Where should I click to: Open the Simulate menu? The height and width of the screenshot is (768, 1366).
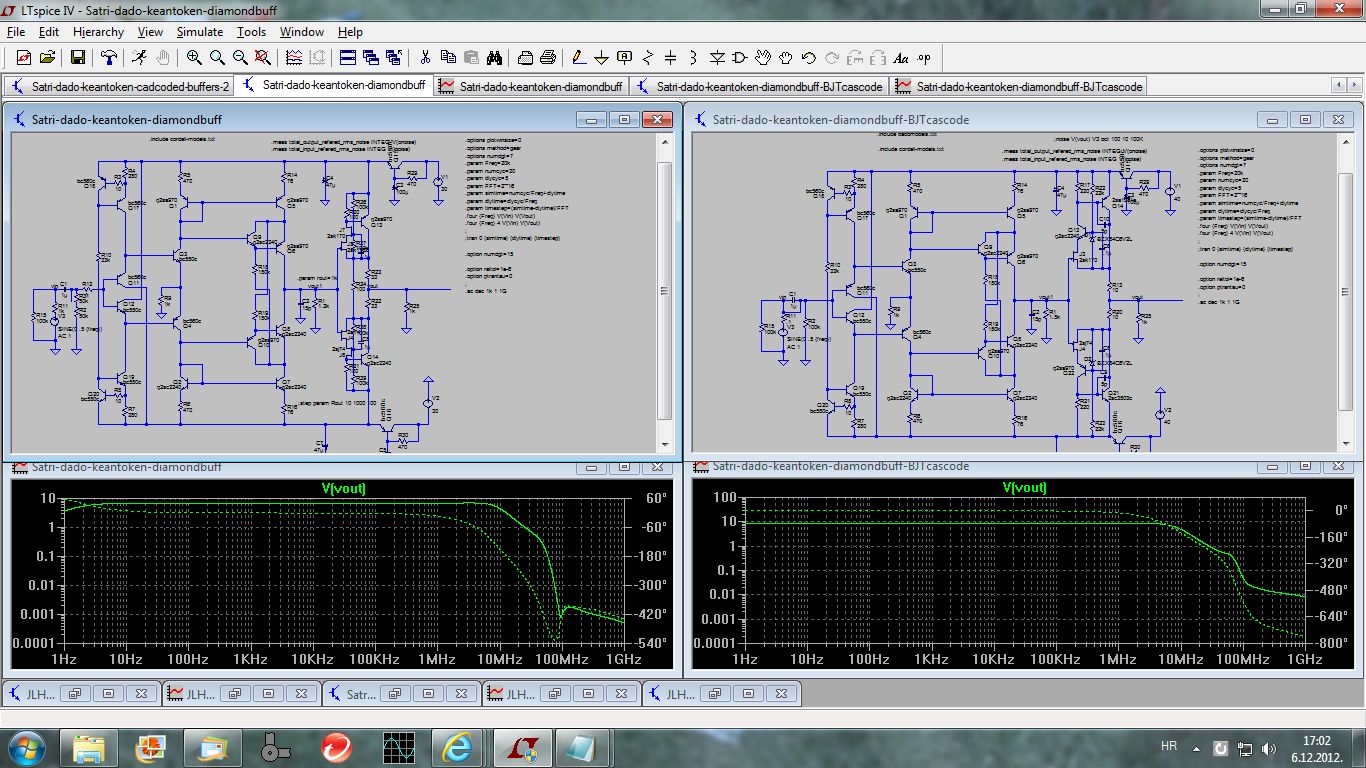pos(200,32)
